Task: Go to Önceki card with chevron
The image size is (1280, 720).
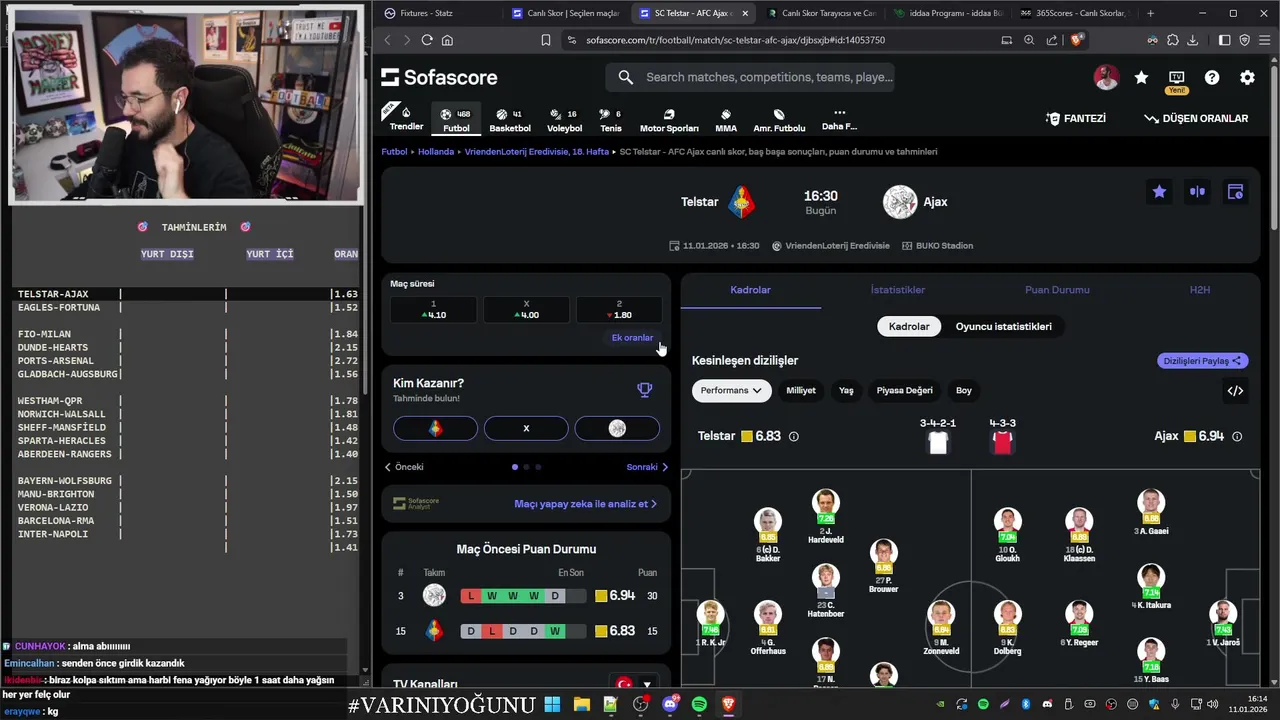Action: [x=404, y=467]
